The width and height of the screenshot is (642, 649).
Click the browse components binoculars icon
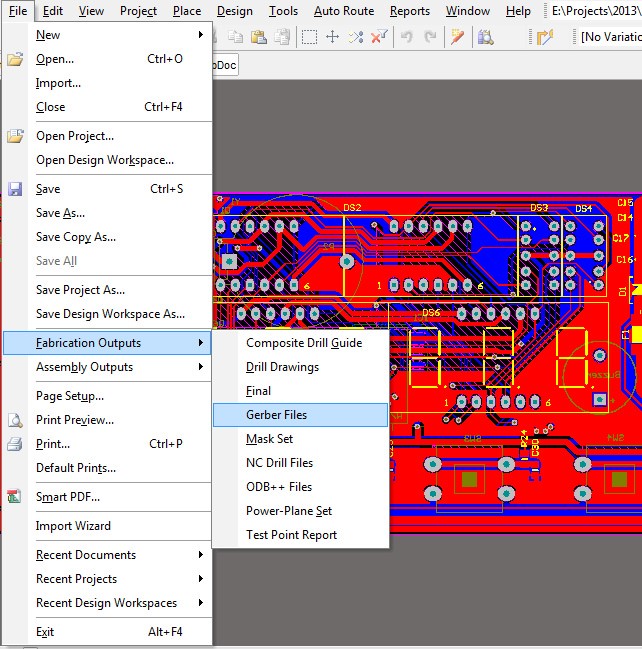(486, 37)
